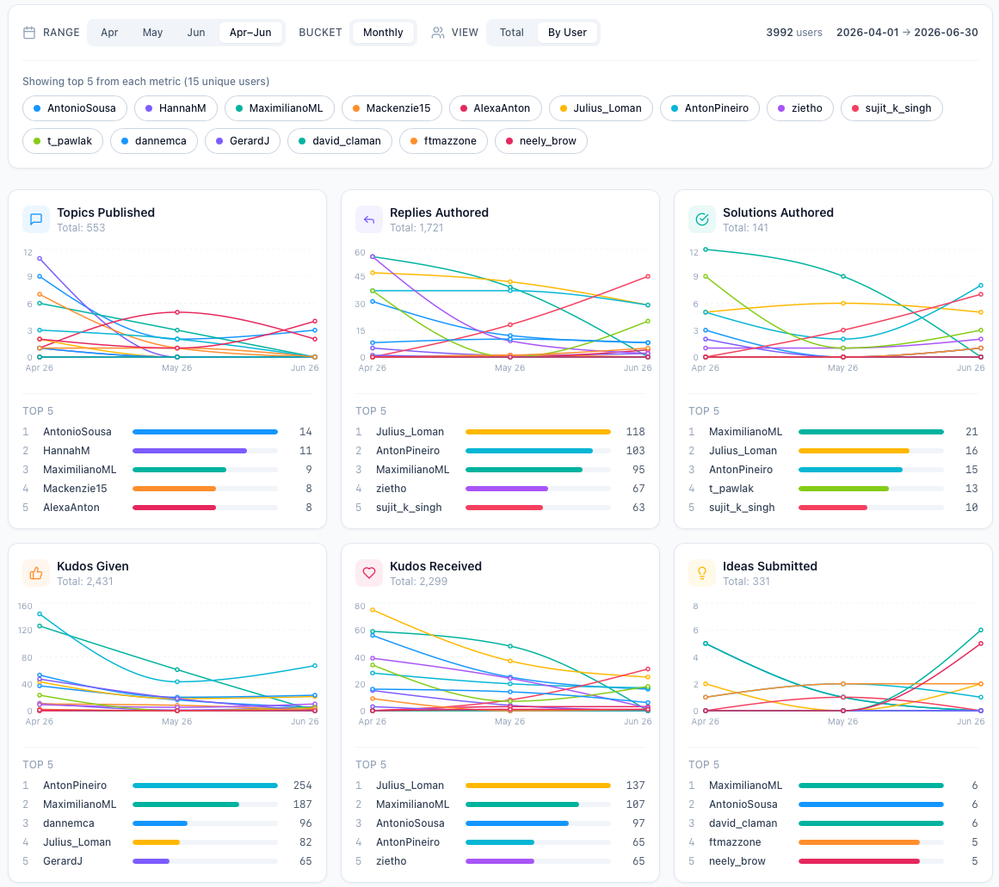999x887 pixels.
Task: Toggle the AntonioSousa user chip
Action: click(75, 108)
